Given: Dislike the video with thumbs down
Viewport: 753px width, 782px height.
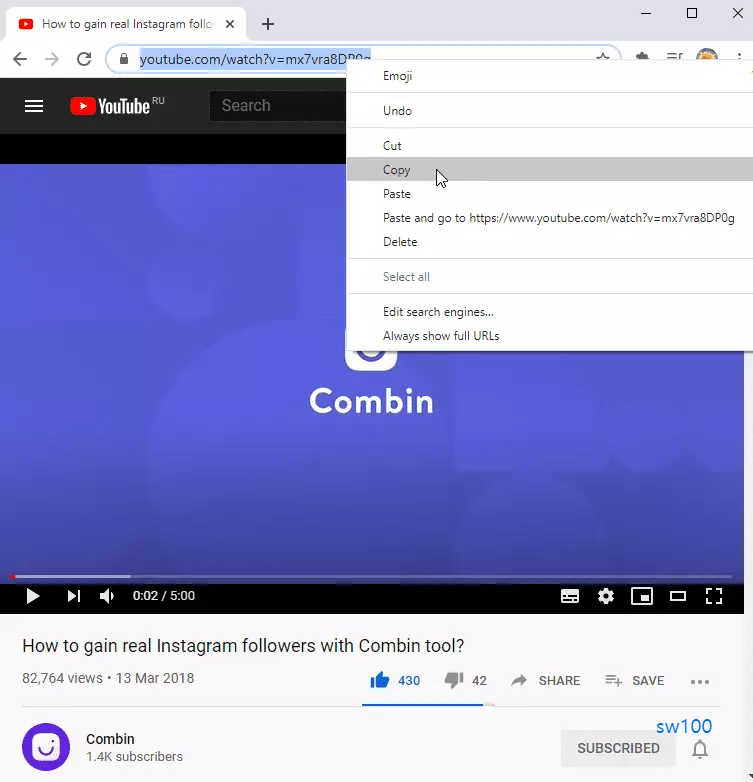Looking at the screenshot, I should pos(454,680).
